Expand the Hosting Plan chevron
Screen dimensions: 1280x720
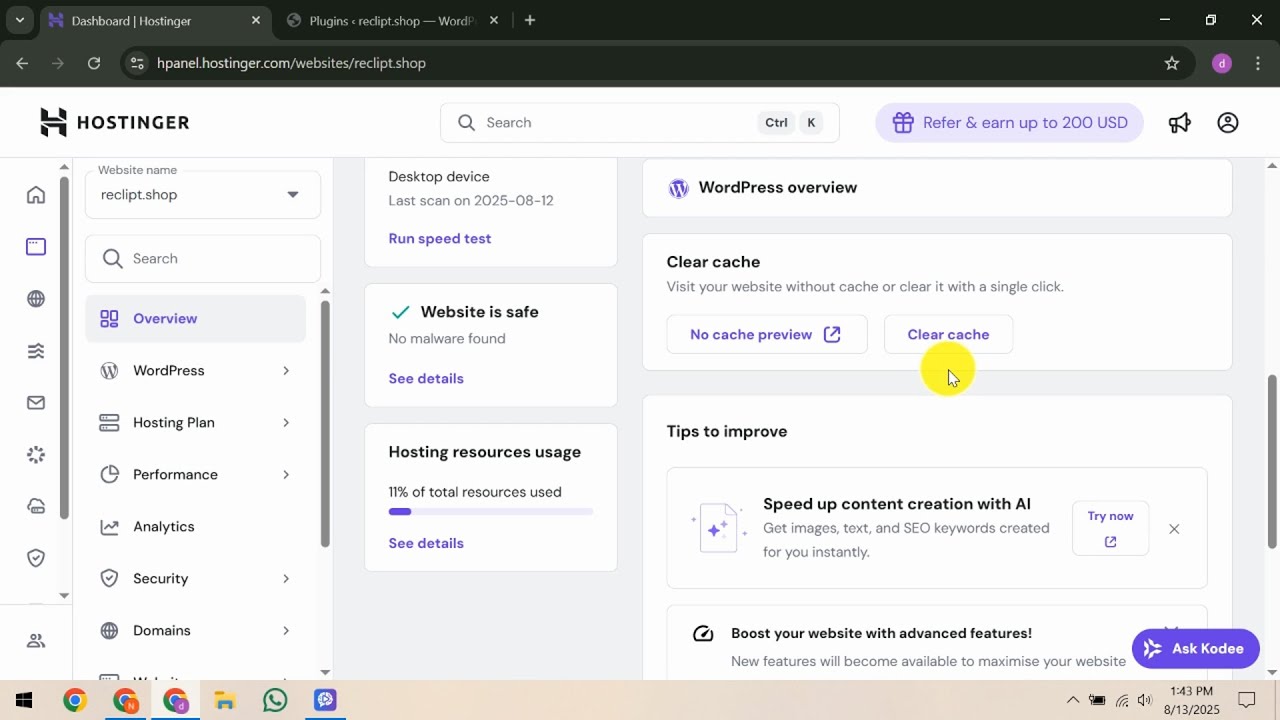[286, 423]
